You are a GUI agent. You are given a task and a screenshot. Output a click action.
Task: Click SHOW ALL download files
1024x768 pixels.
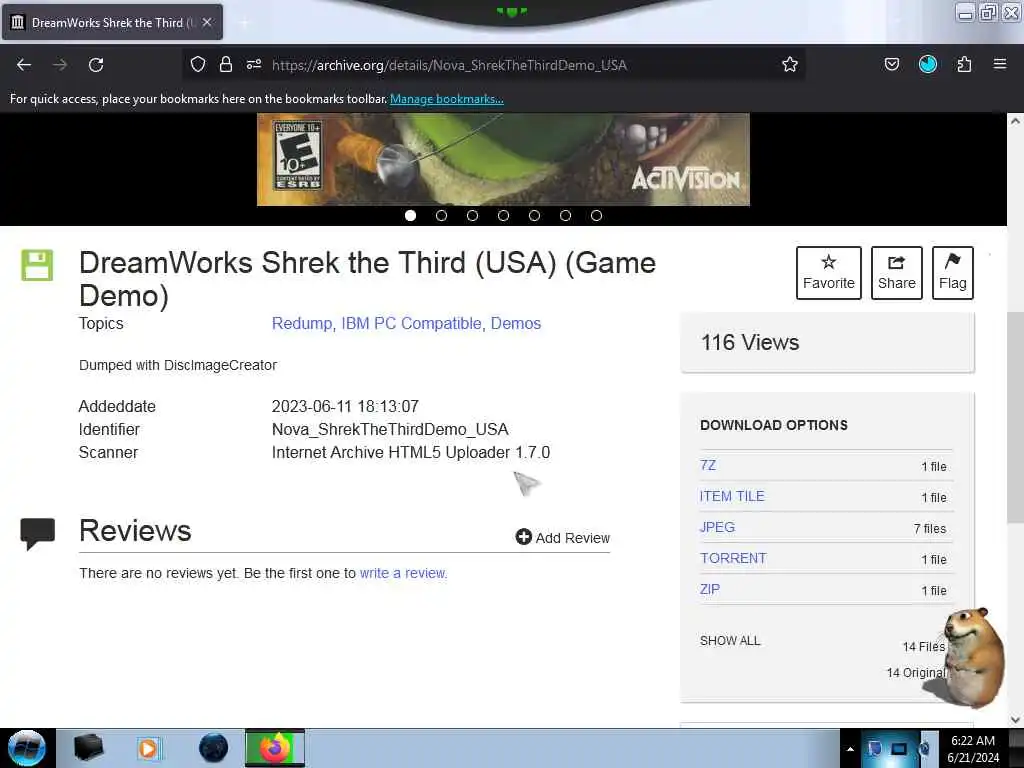[x=730, y=641]
